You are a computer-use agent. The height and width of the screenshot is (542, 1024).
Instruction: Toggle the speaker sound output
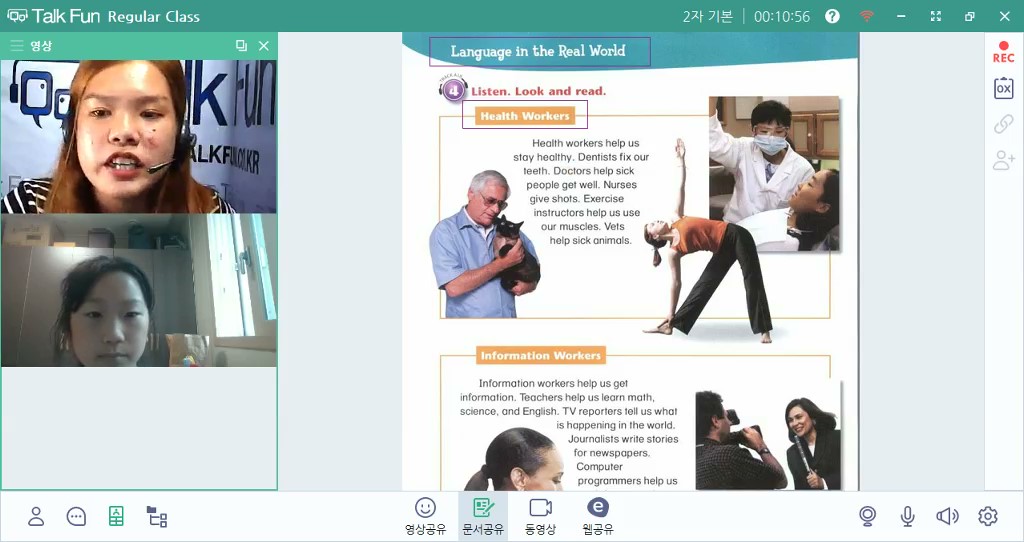947,516
